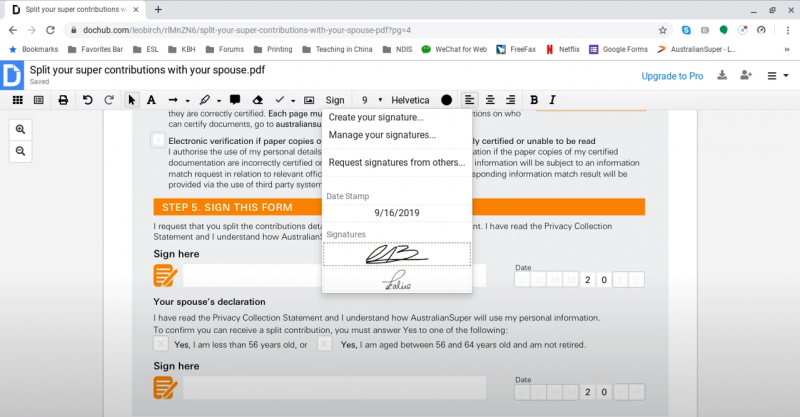Click the download icon

[x=722, y=75]
